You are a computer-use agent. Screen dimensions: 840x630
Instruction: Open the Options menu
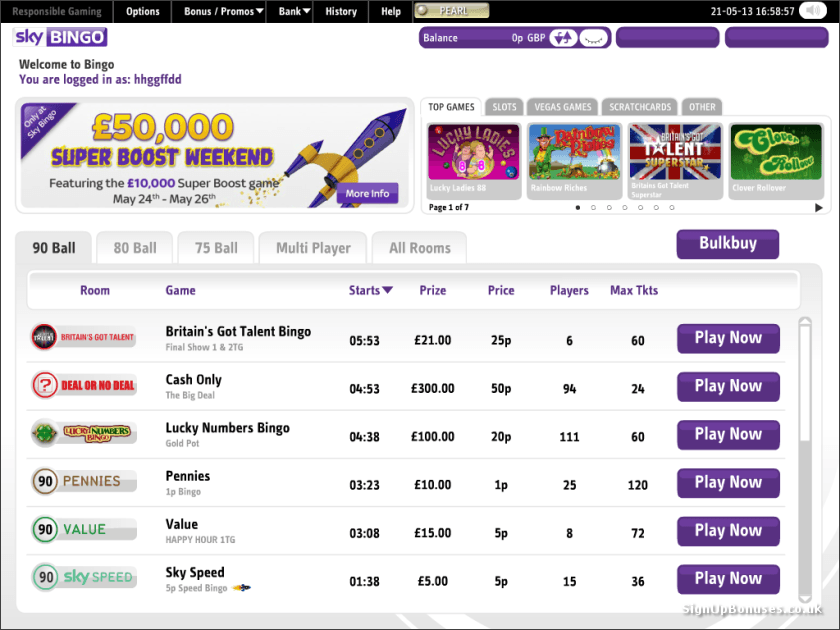tap(142, 11)
